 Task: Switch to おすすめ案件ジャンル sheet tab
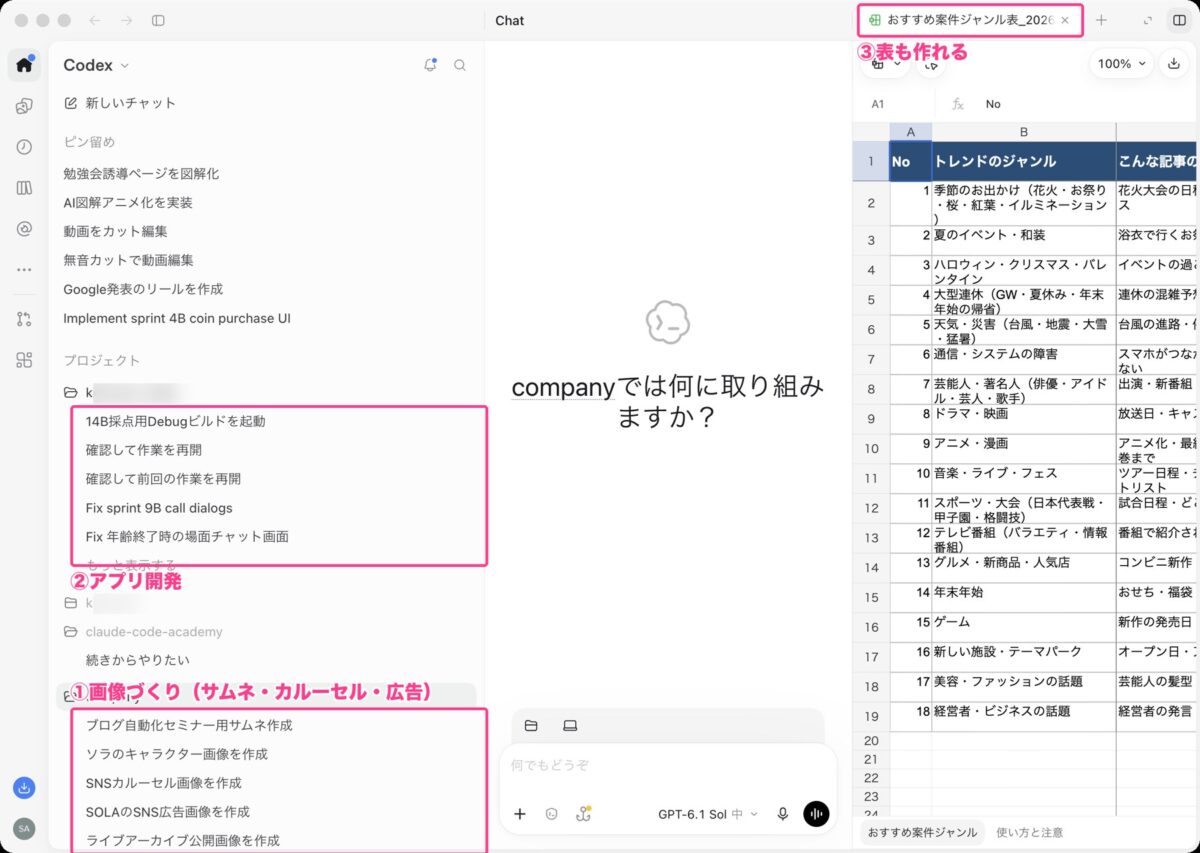[x=922, y=832]
